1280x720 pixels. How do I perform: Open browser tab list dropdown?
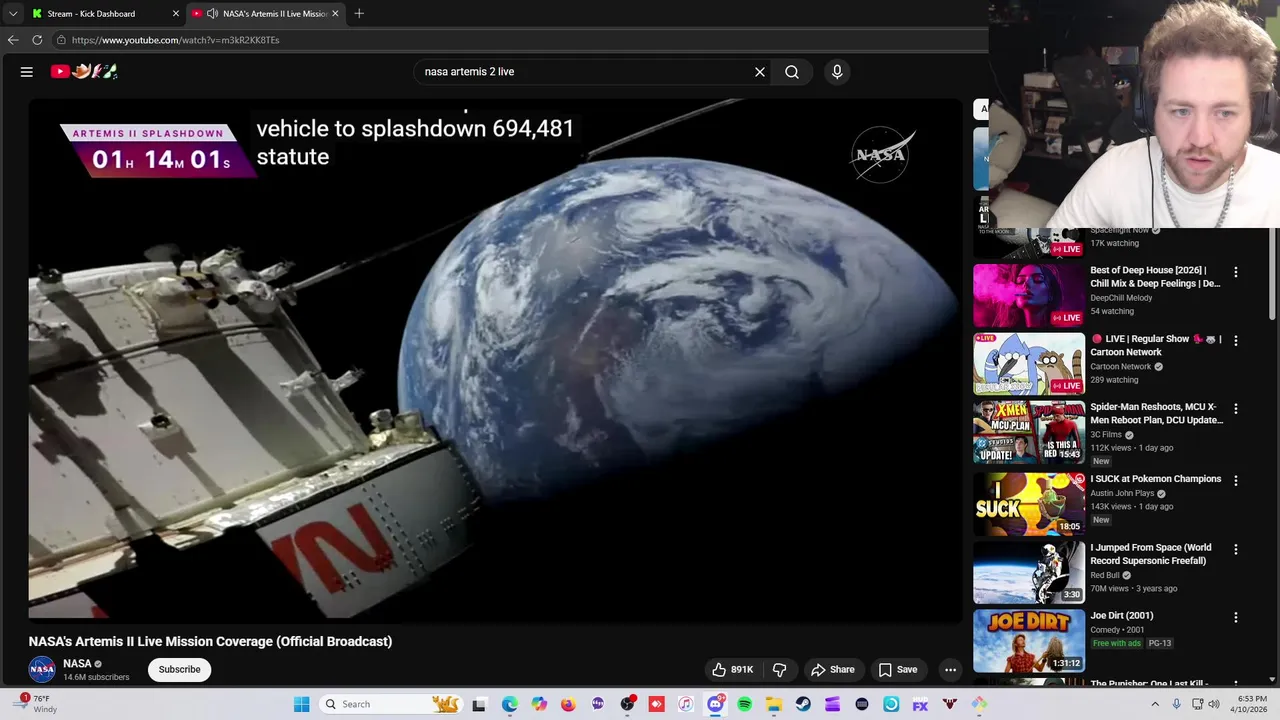point(12,14)
